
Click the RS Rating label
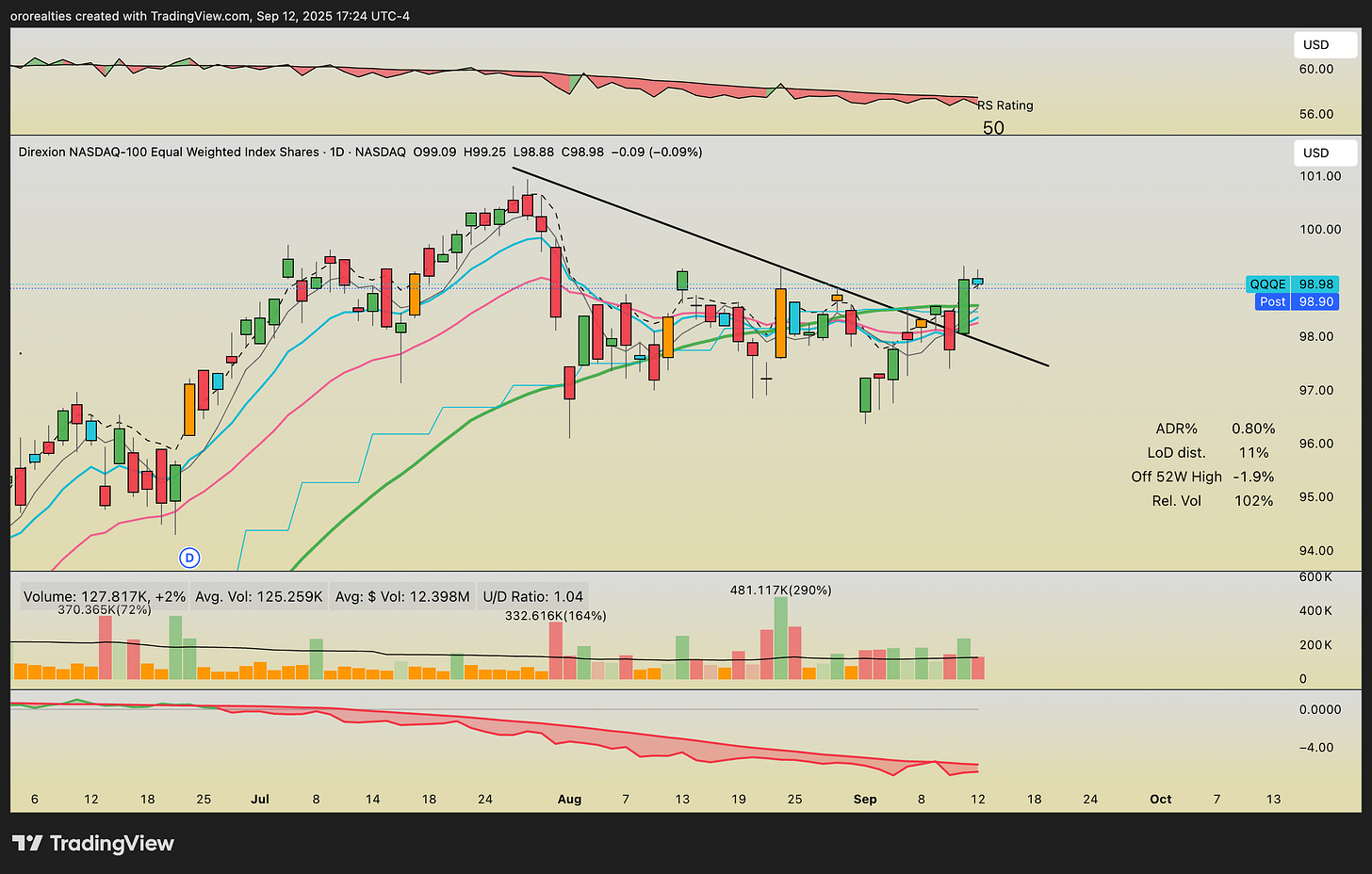click(x=1005, y=105)
